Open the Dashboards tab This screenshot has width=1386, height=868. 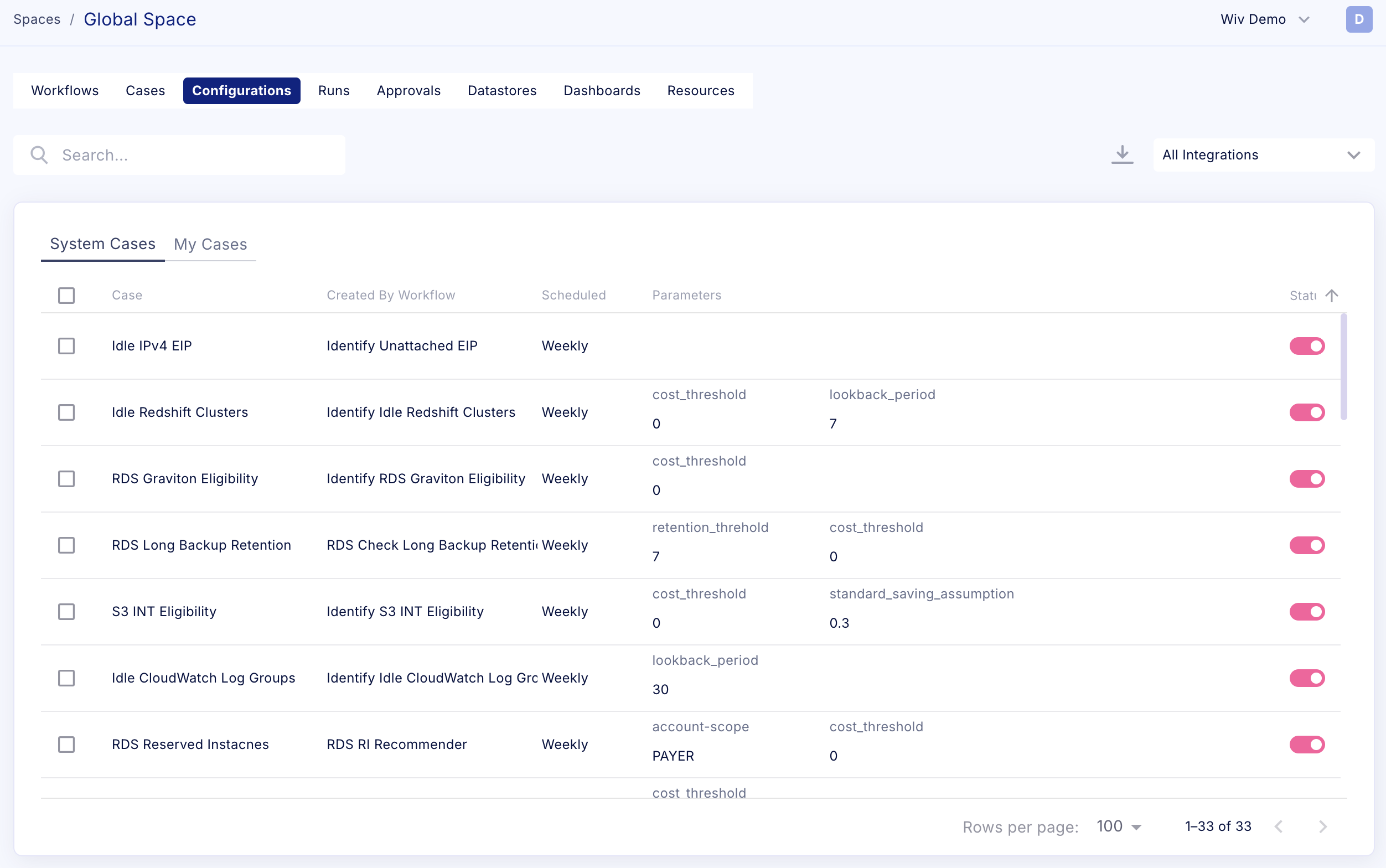point(602,91)
